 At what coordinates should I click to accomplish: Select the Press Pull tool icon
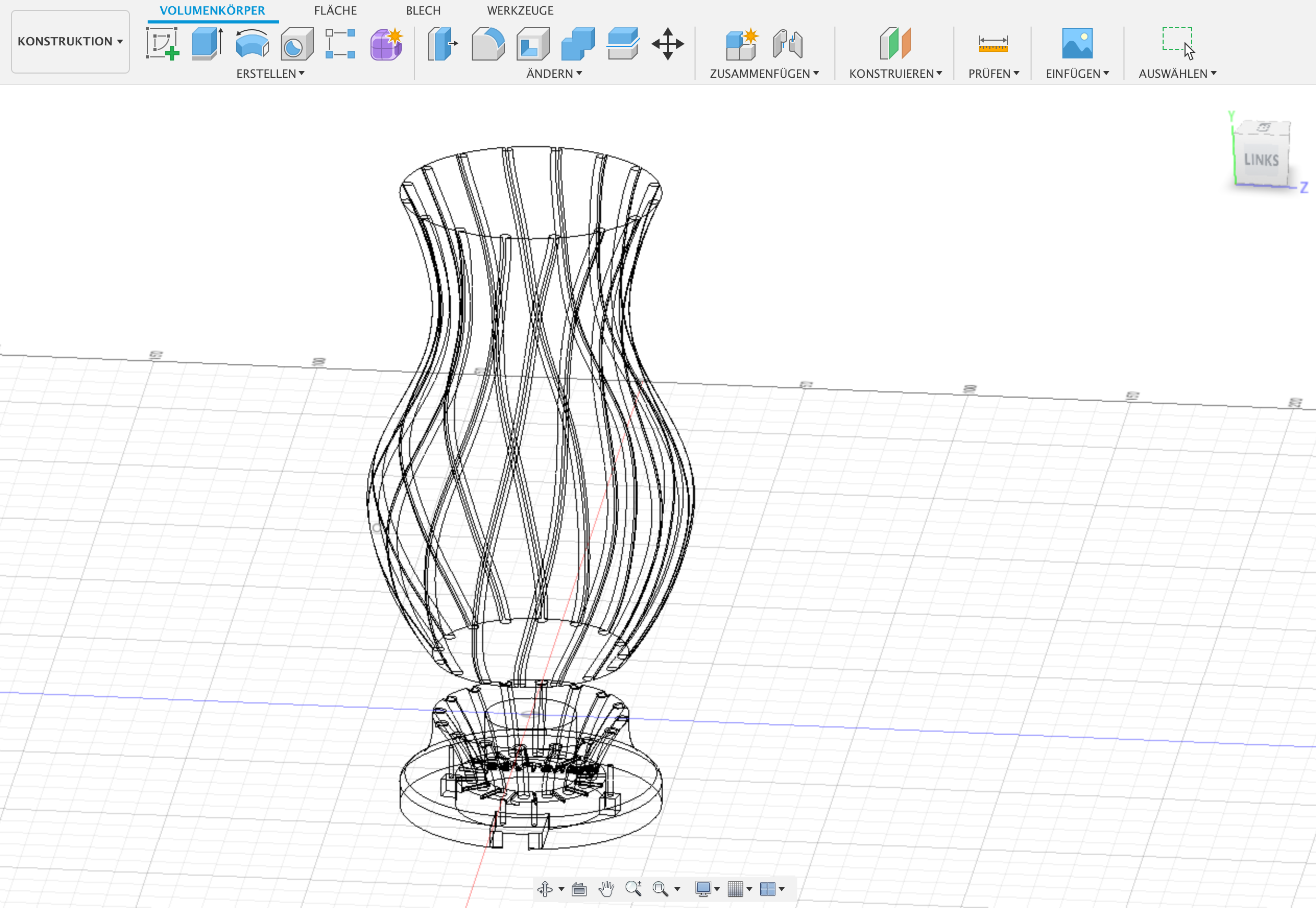click(442, 43)
